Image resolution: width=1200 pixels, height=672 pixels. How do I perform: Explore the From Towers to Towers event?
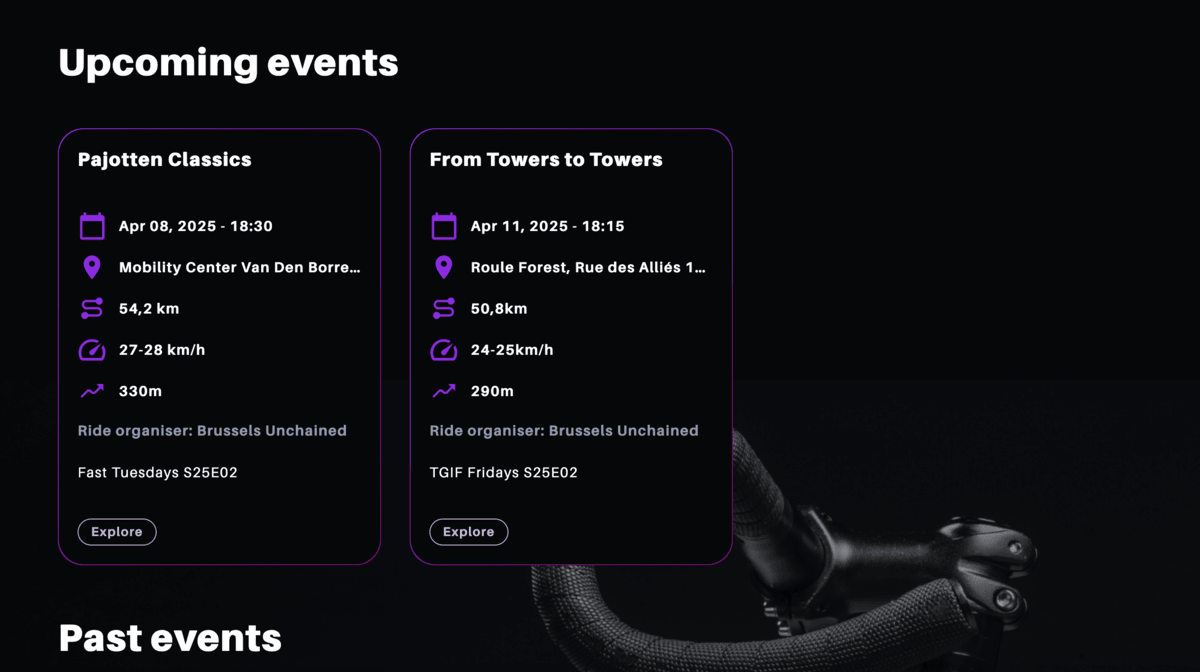pyautogui.click(x=469, y=532)
